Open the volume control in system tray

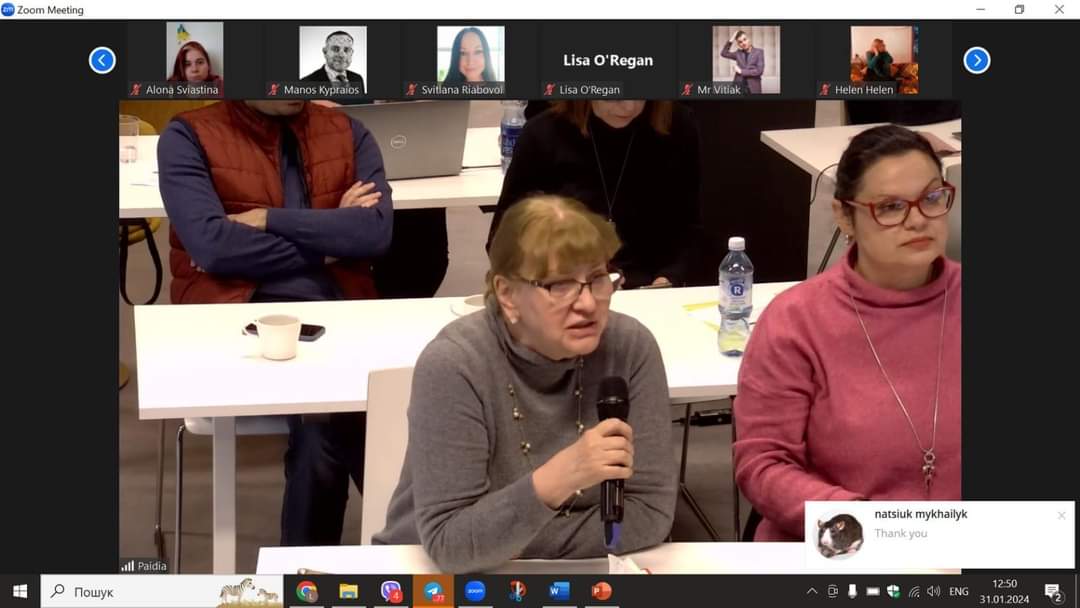[x=933, y=591]
